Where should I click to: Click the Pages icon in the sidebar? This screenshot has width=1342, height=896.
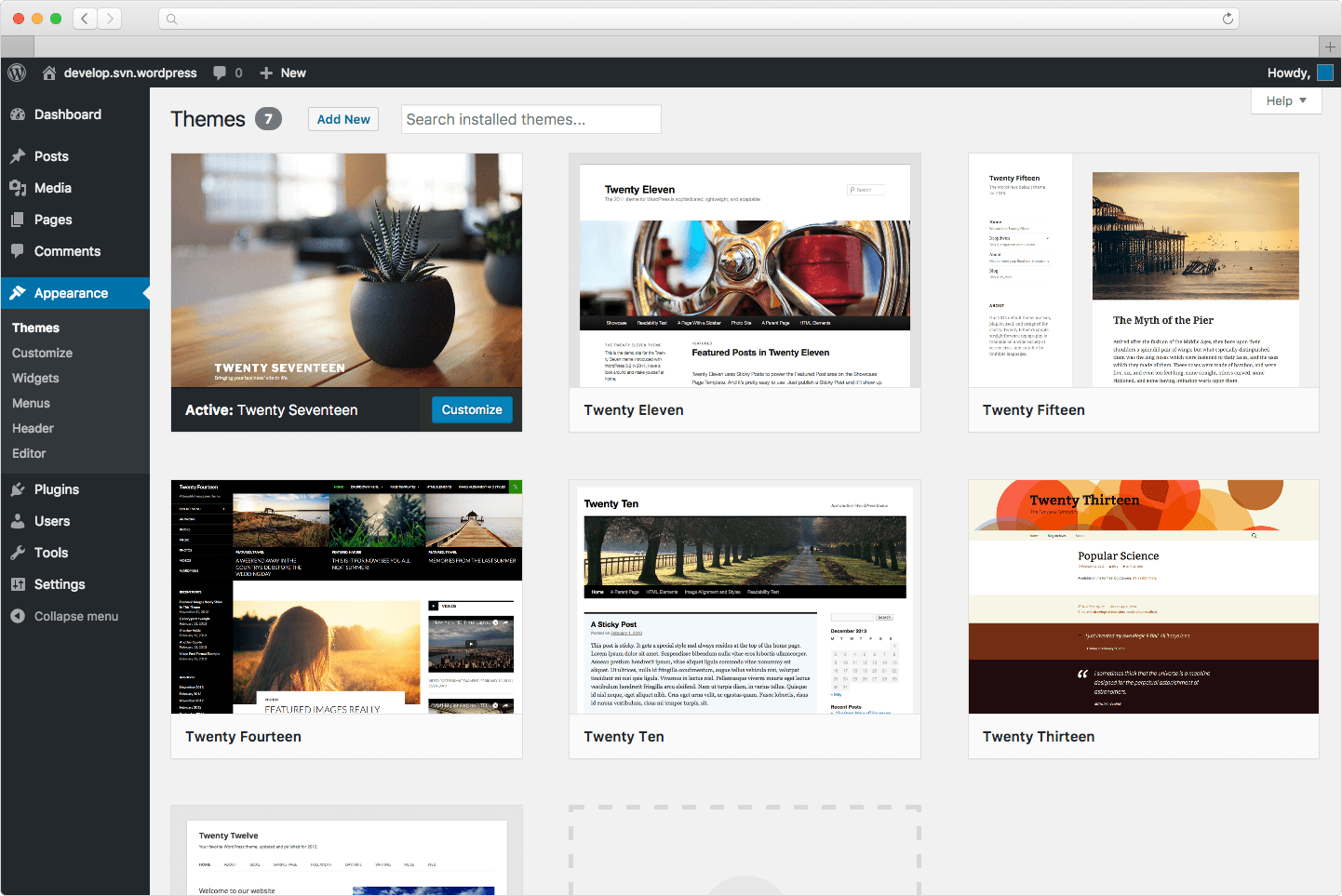click(x=20, y=219)
